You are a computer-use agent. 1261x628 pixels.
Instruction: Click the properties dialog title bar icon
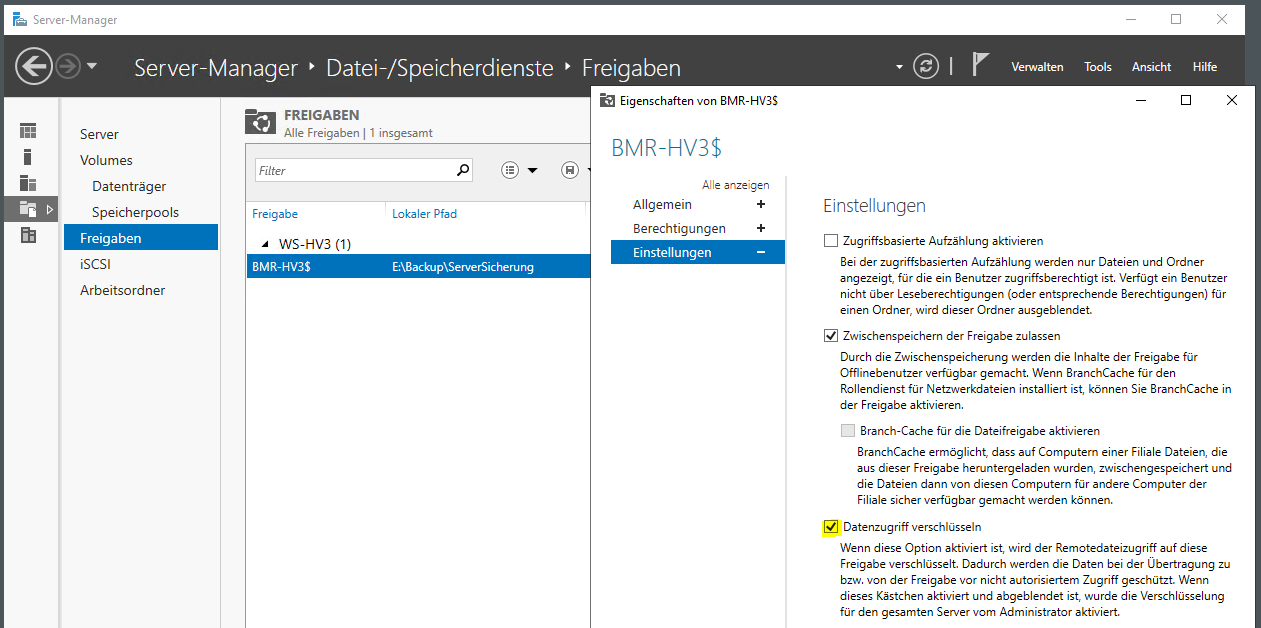[607, 100]
